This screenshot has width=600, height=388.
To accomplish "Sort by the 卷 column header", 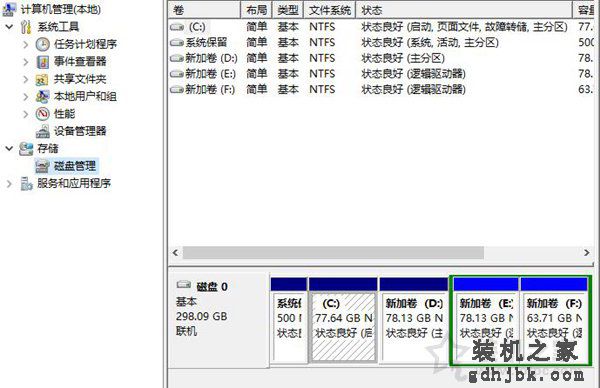I will click(204, 10).
